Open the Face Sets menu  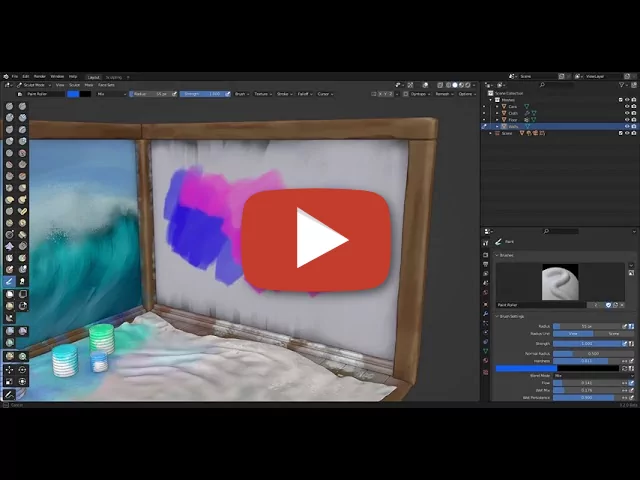tap(106, 85)
